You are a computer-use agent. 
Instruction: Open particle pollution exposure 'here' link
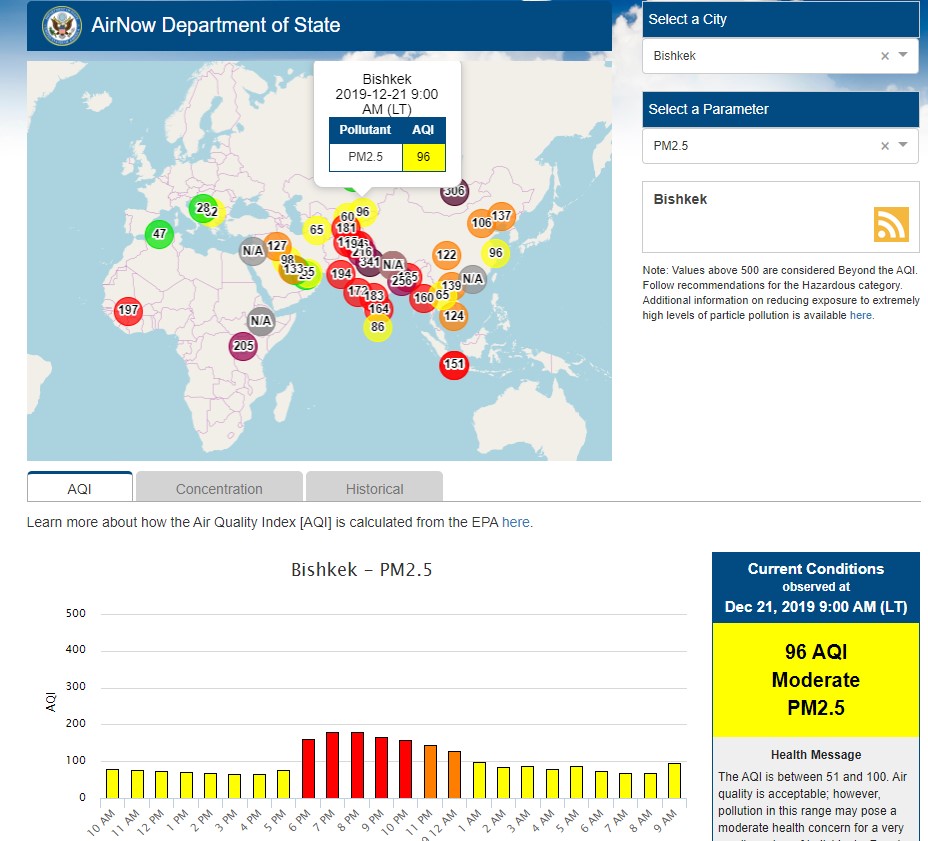click(x=861, y=315)
